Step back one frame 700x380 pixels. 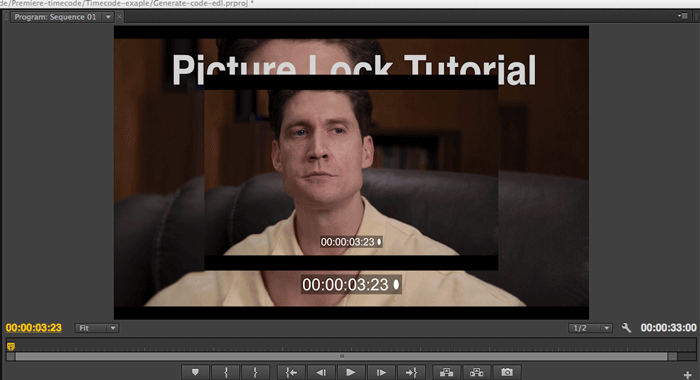(321, 372)
